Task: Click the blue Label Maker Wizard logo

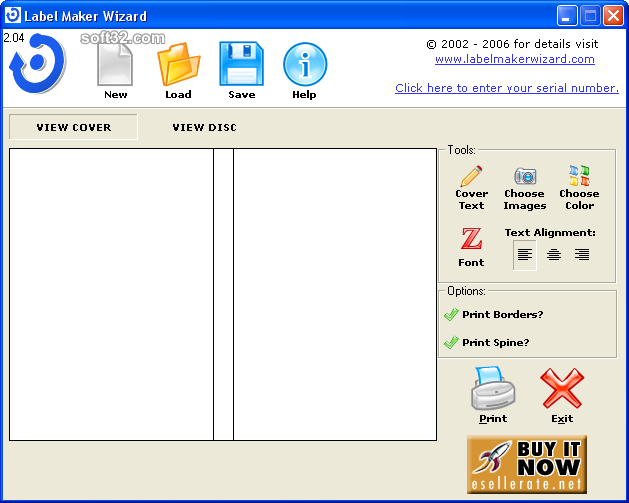Action: click(38, 63)
